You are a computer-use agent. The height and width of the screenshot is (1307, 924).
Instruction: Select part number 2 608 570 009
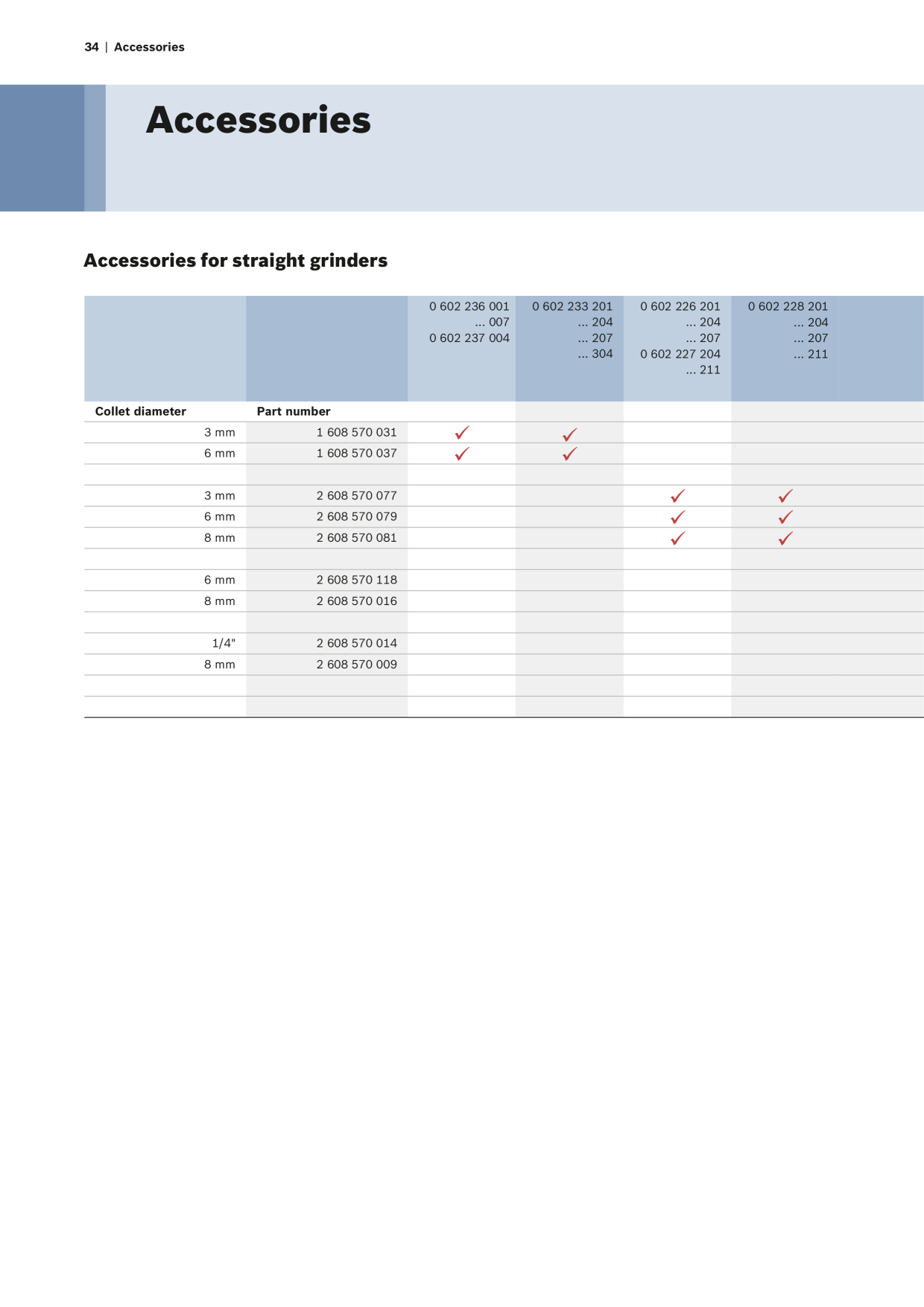point(356,664)
